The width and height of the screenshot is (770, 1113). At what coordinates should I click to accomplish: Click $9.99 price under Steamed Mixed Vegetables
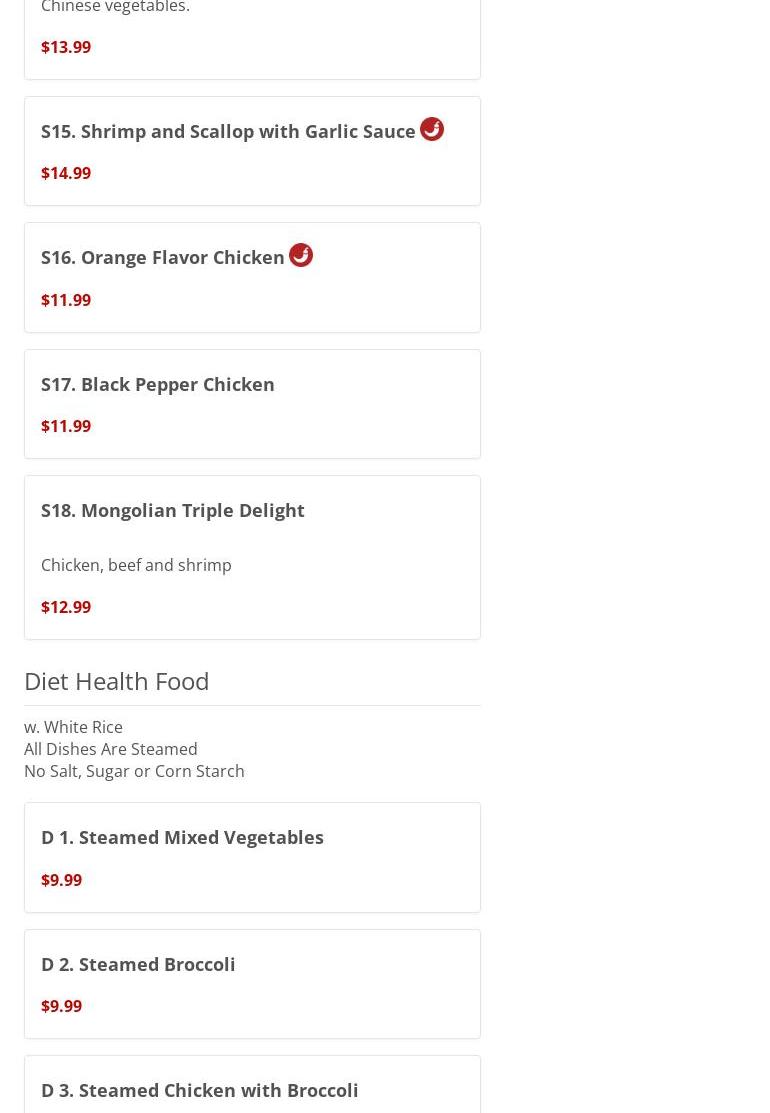coord(62,880)
